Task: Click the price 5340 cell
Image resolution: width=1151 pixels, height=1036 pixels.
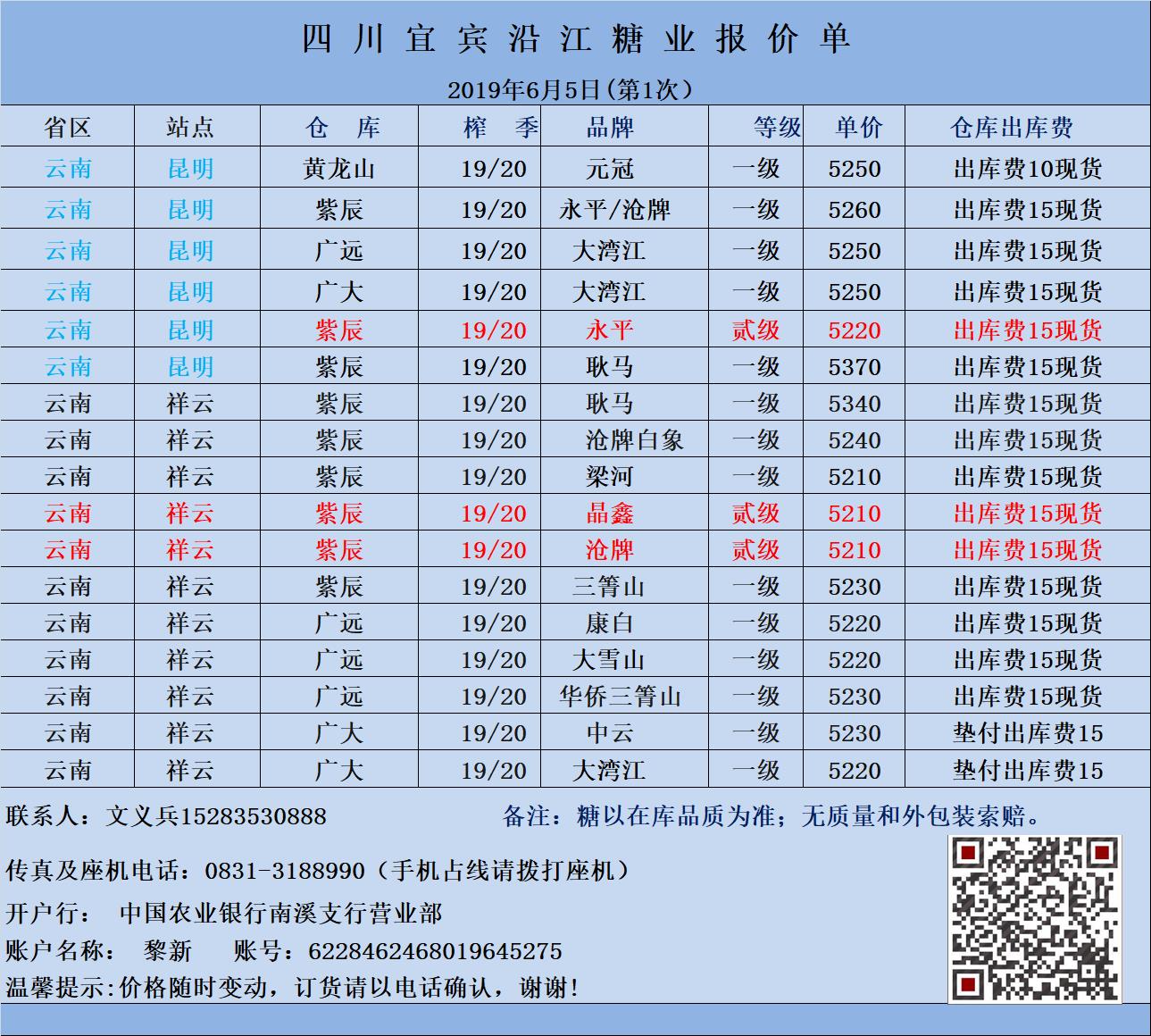Action: point(855,404)
